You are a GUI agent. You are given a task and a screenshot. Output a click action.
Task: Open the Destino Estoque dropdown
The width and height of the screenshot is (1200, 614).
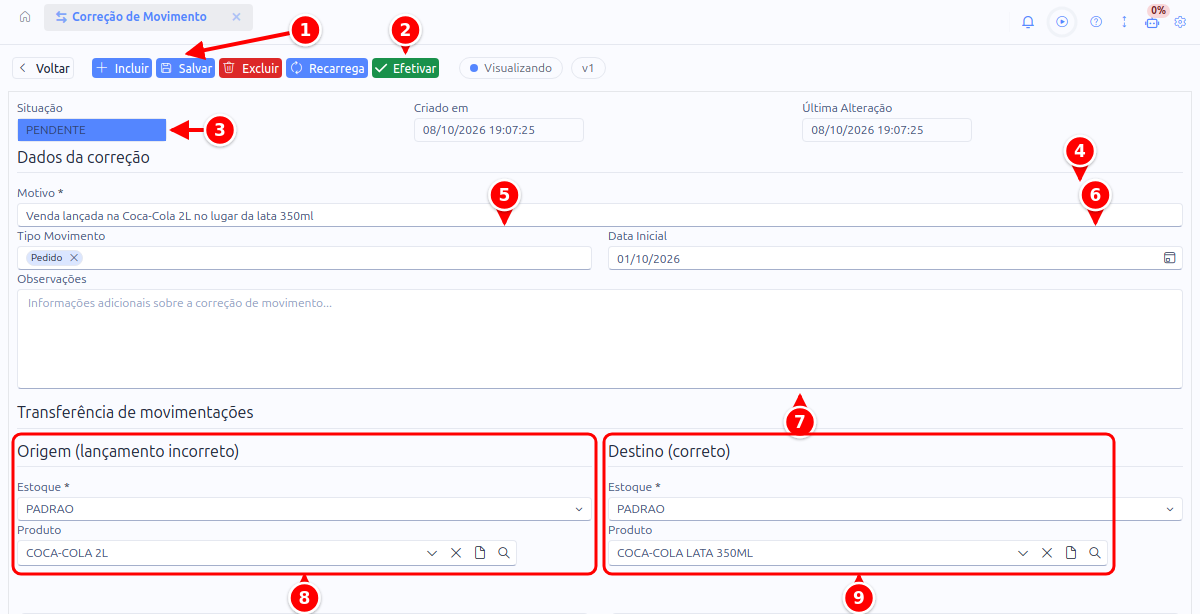895,509
